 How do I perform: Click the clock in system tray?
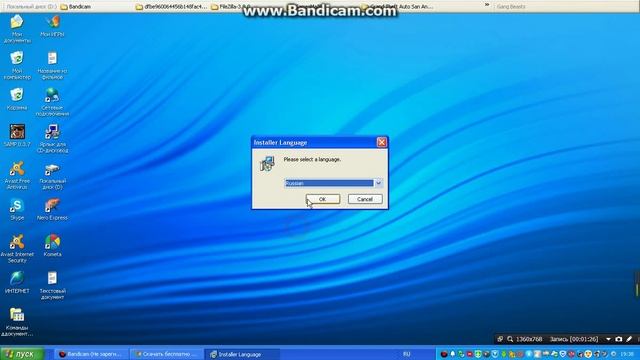627,354
